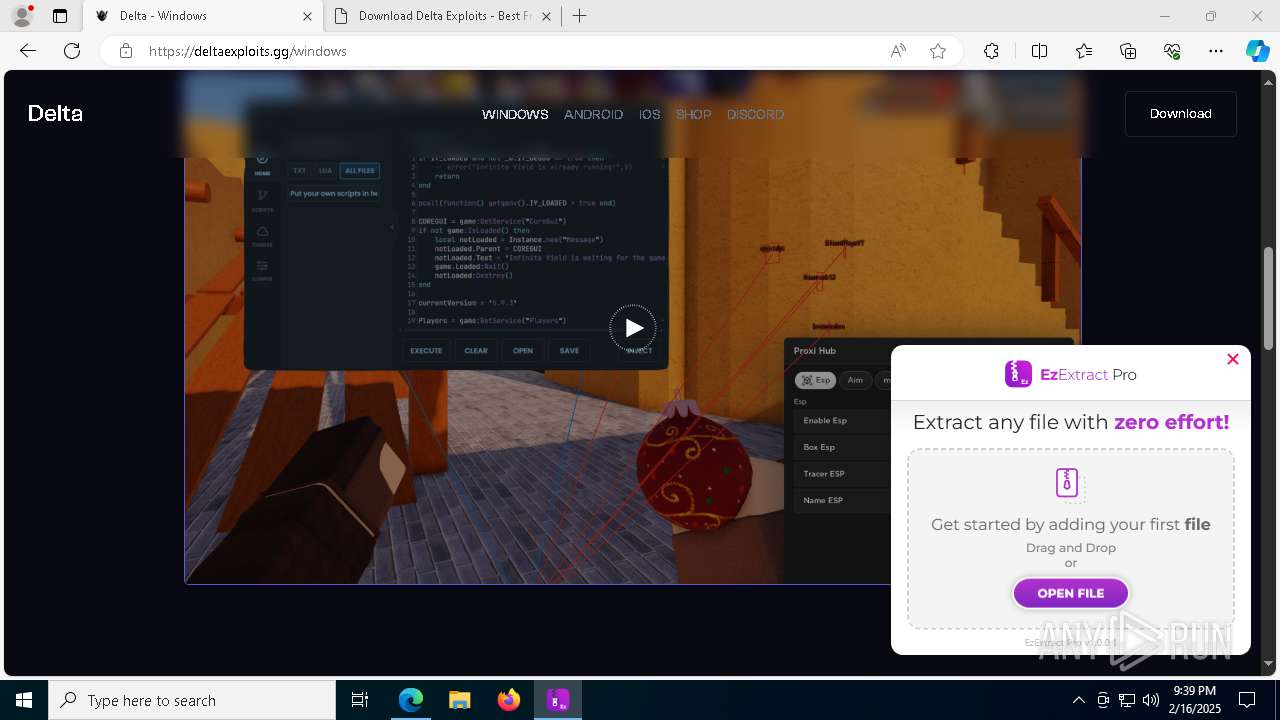
Task: Open a new browser tab
Action: click(580, 16)
